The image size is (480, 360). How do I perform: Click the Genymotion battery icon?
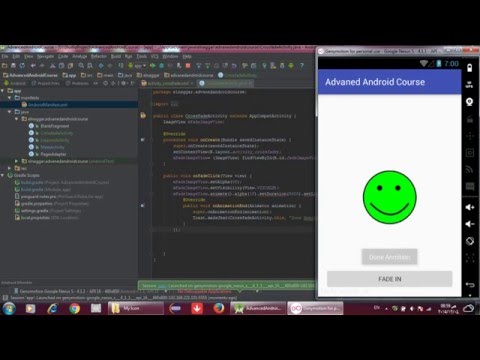click(470, 68)
